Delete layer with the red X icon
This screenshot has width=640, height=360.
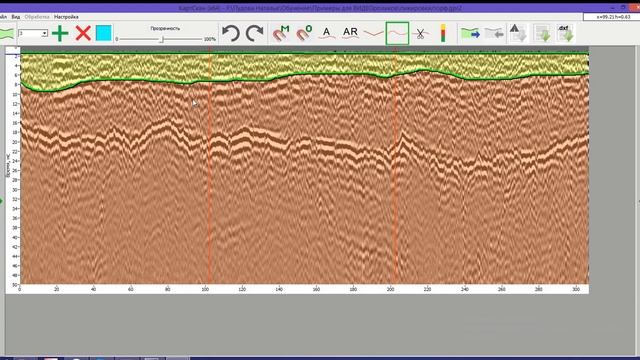[83, 33]
